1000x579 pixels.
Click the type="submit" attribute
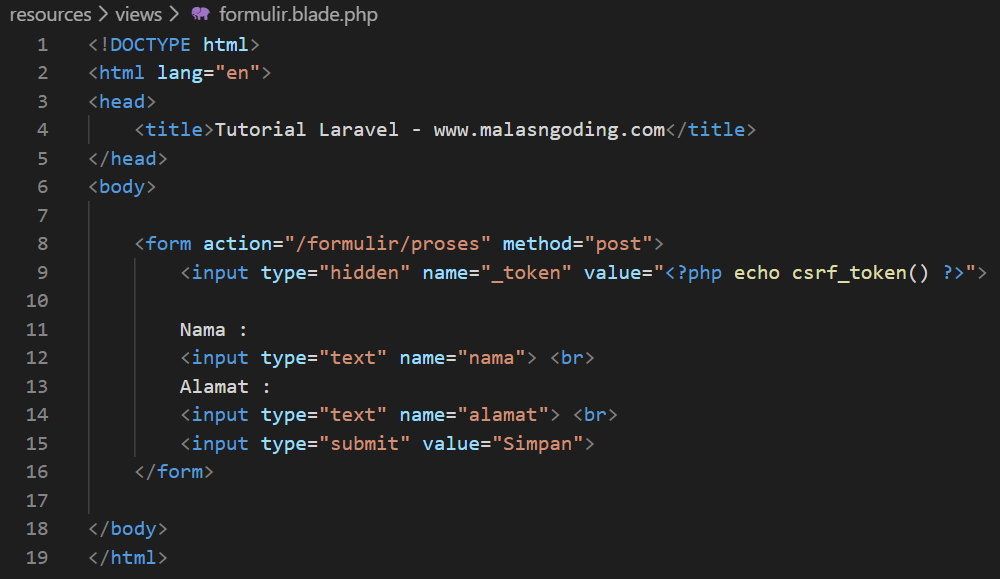coord(335,443)
